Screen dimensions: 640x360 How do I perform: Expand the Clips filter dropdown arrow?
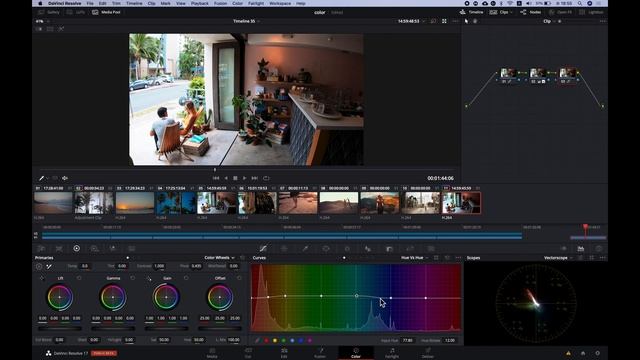point(512,12)
